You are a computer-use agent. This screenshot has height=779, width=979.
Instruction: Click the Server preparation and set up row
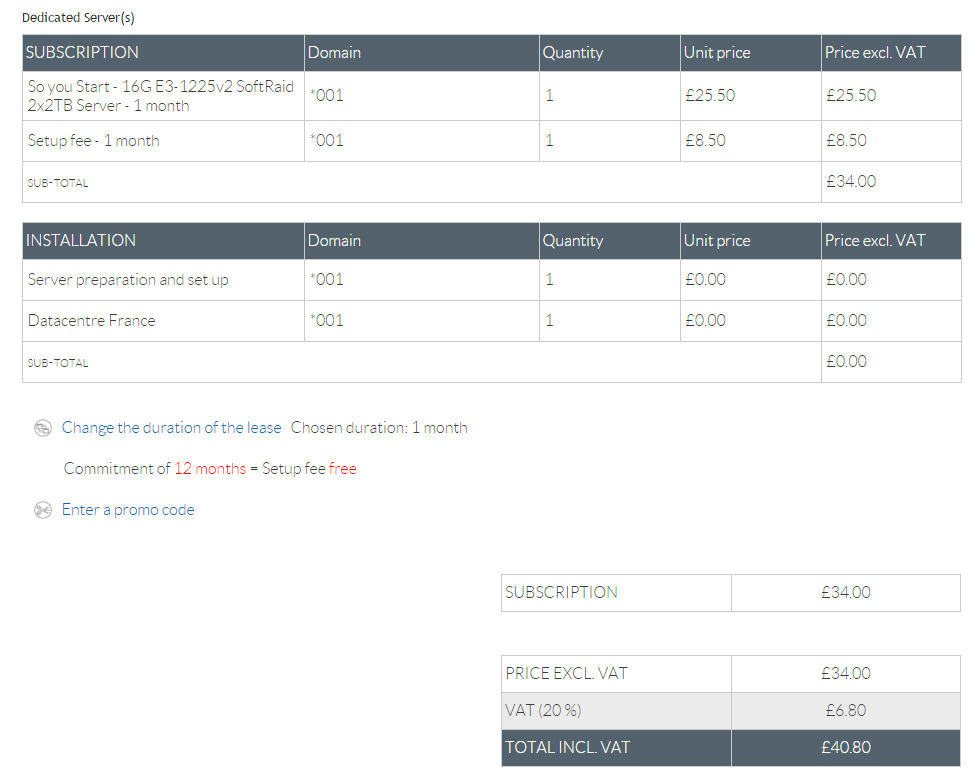[x=491, y=280]
